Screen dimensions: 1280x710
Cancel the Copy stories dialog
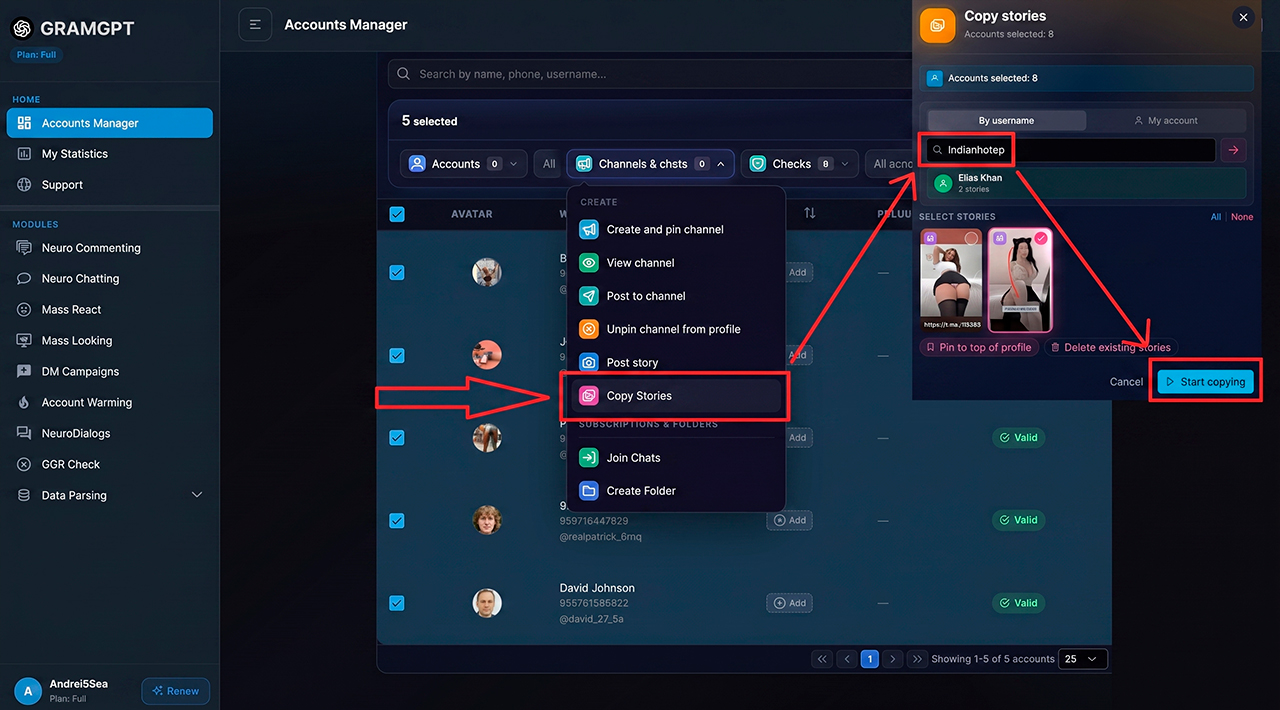coord(1126,382)
